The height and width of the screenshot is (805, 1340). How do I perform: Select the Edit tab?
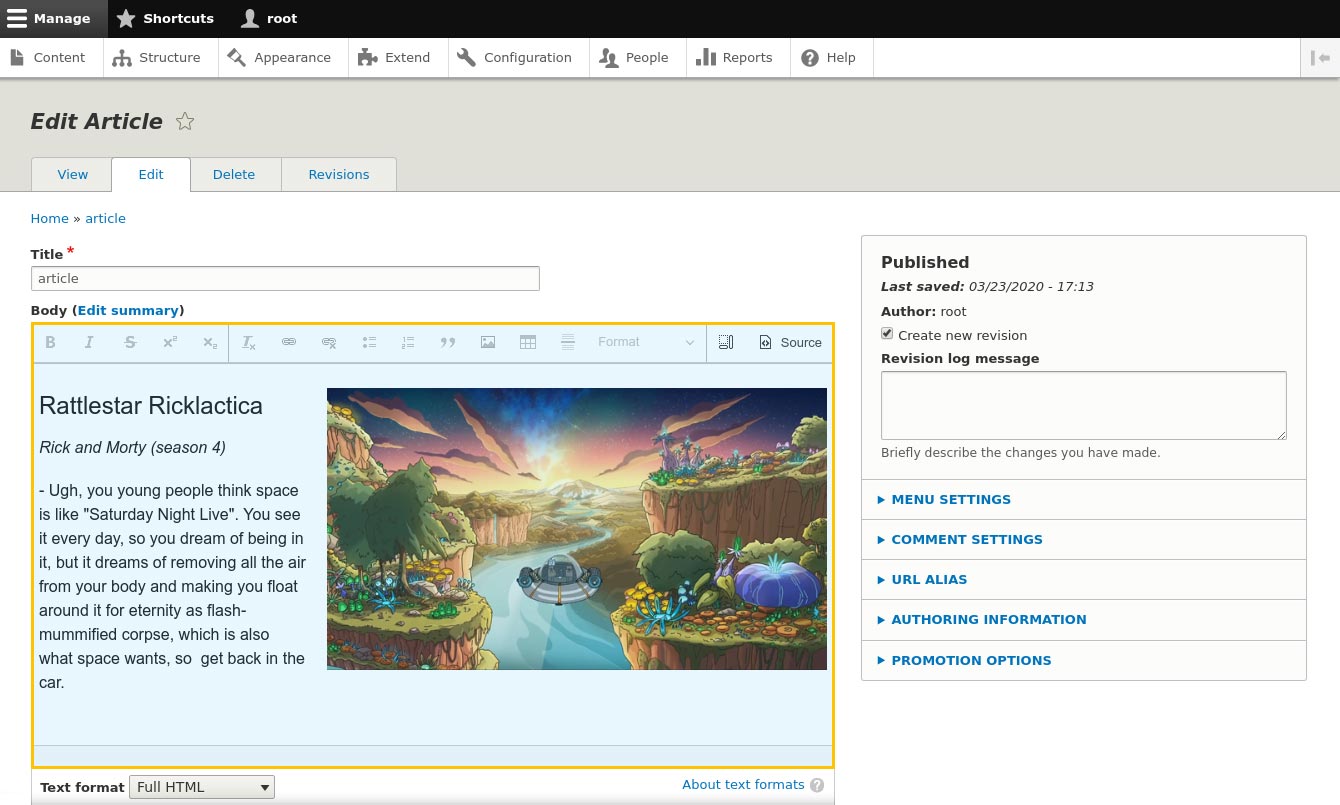tap(151, 174)
